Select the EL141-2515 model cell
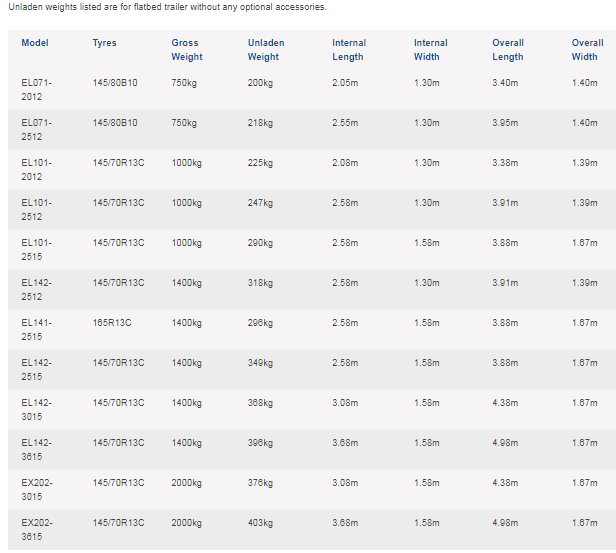This screenshot has height=553, width=616. click(x=37, y=329)
